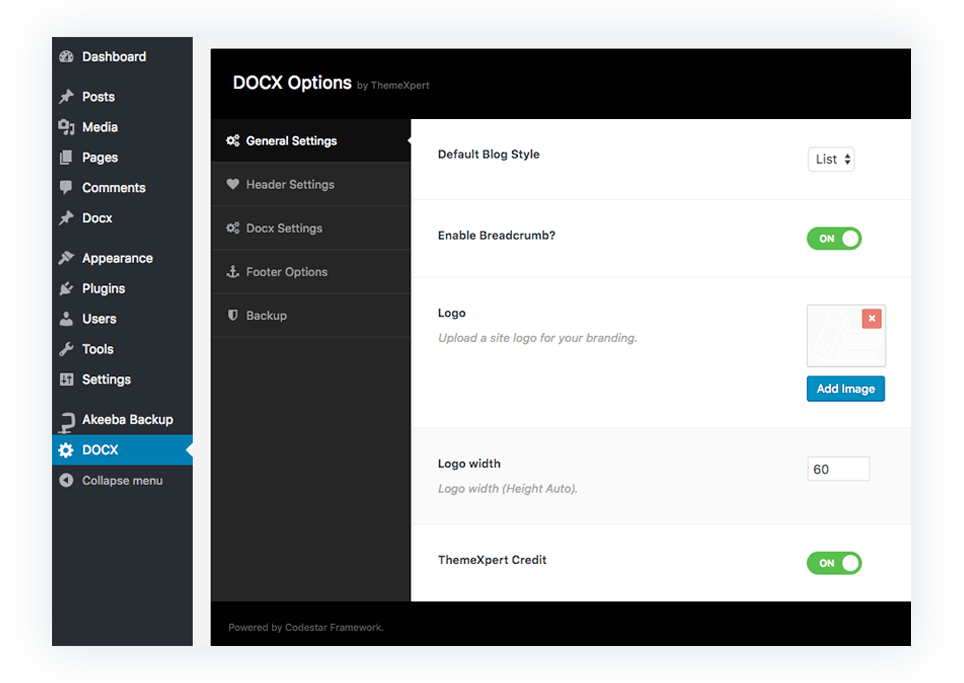
Task: Click the Header Settings heart icon
Action: point(232,184)
